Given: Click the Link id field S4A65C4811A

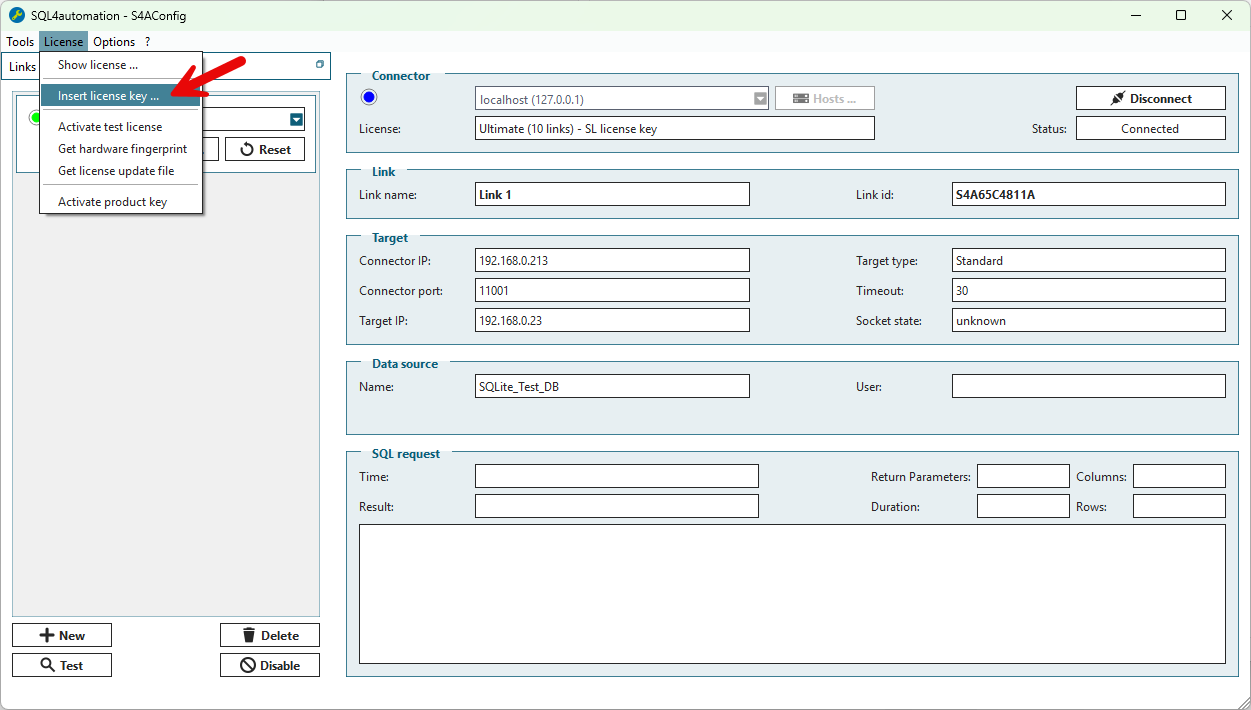Looking at the screenshot, I should pyautogui.click(x=1089, y=194).
